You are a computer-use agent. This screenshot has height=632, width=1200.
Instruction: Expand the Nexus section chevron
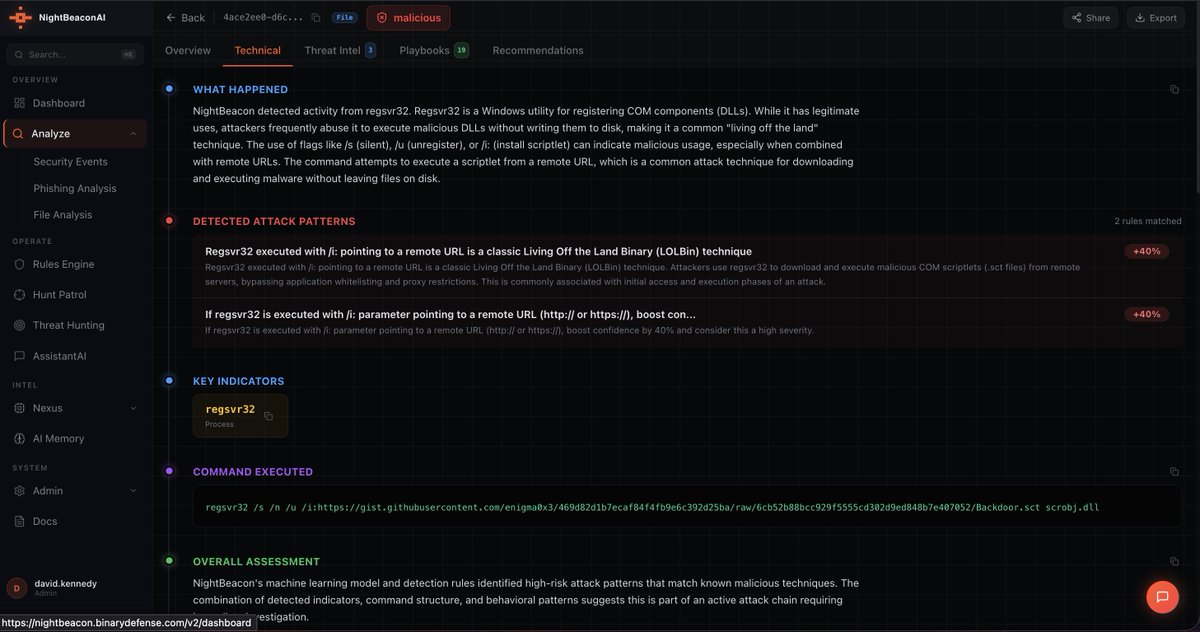134,408
